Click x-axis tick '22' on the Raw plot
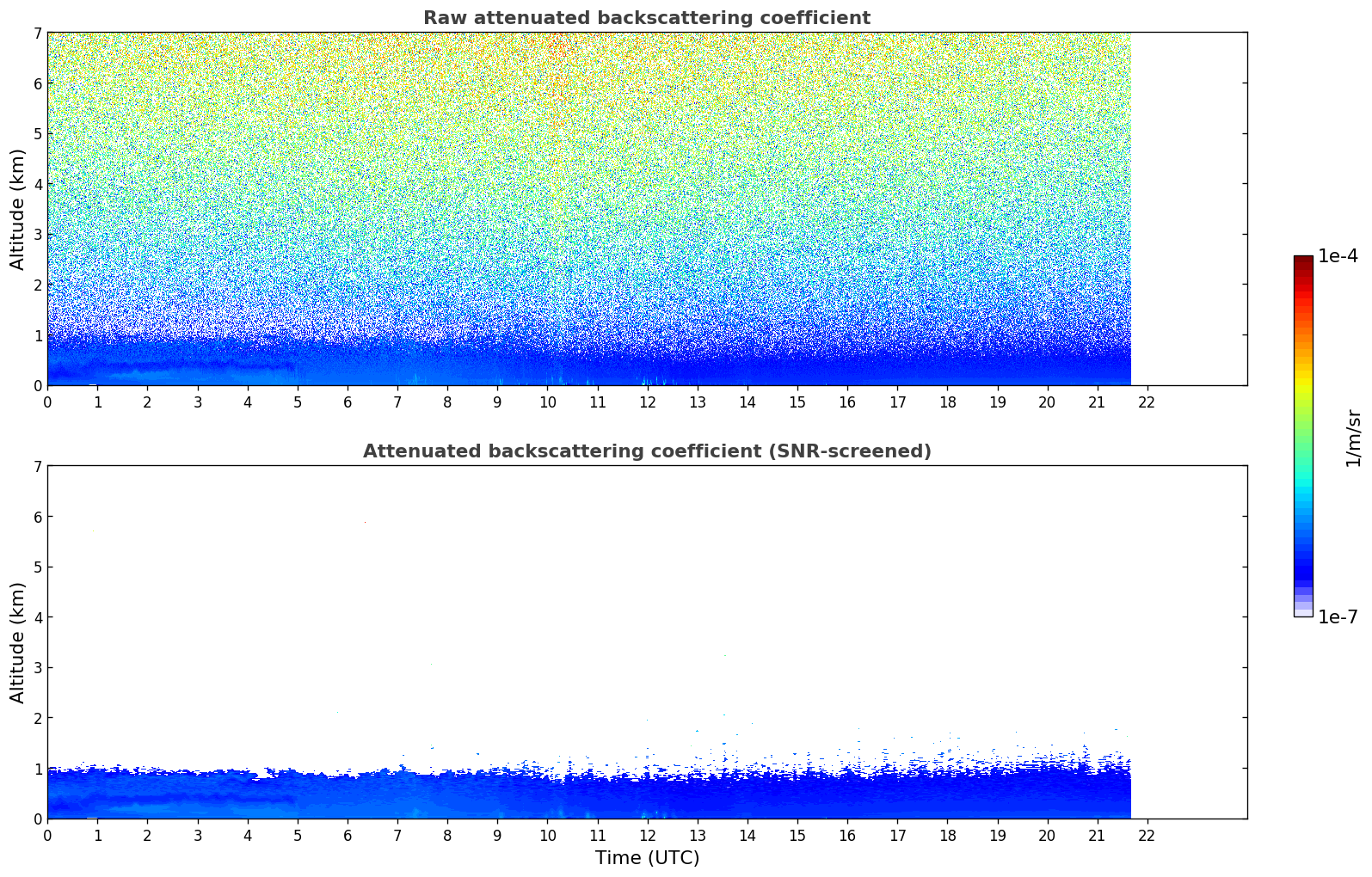The image size is (1372, 877). pyautogui.click(x=1147, y=402)
